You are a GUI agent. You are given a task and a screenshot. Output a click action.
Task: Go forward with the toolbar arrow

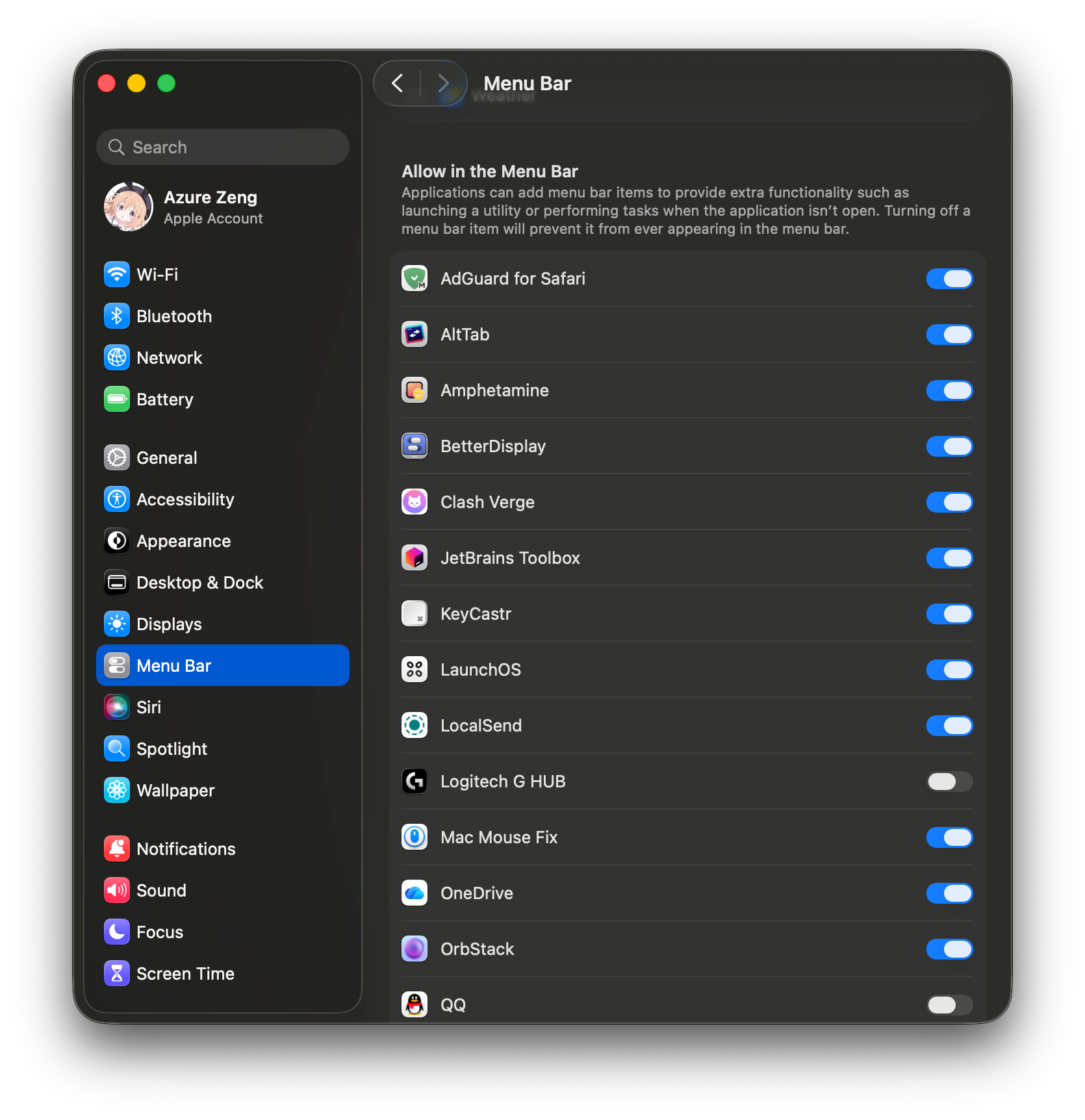[444, 83]
